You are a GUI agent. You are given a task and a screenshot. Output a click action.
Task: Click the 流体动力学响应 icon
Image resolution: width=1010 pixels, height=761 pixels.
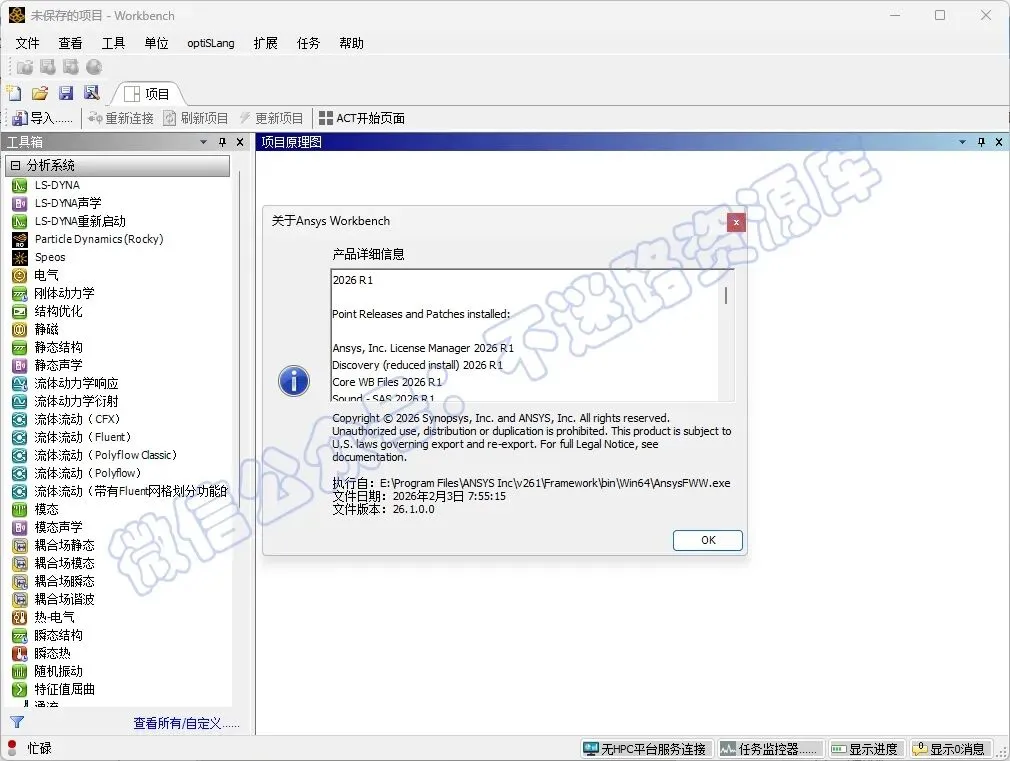20,384
